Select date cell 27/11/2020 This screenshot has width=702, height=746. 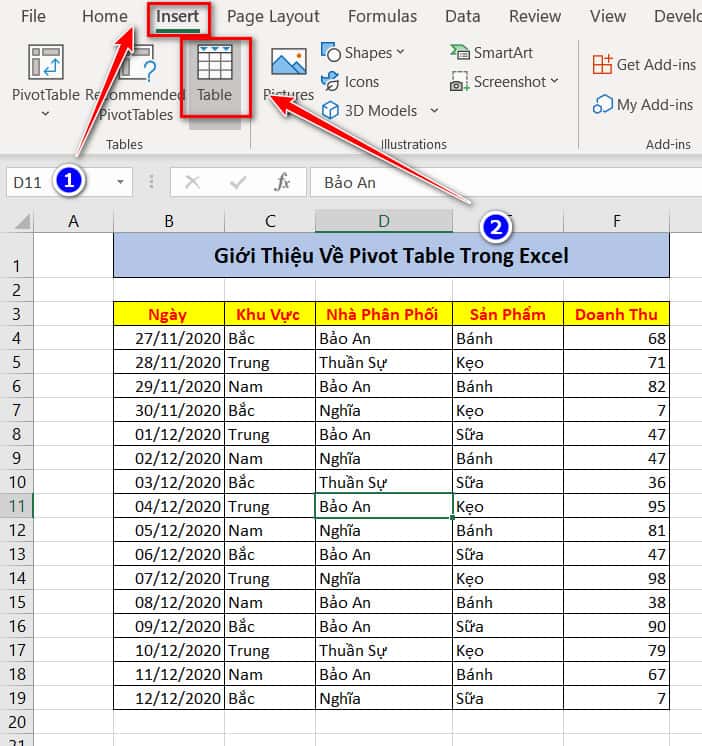pyautogui.click(x=169, y=338)
